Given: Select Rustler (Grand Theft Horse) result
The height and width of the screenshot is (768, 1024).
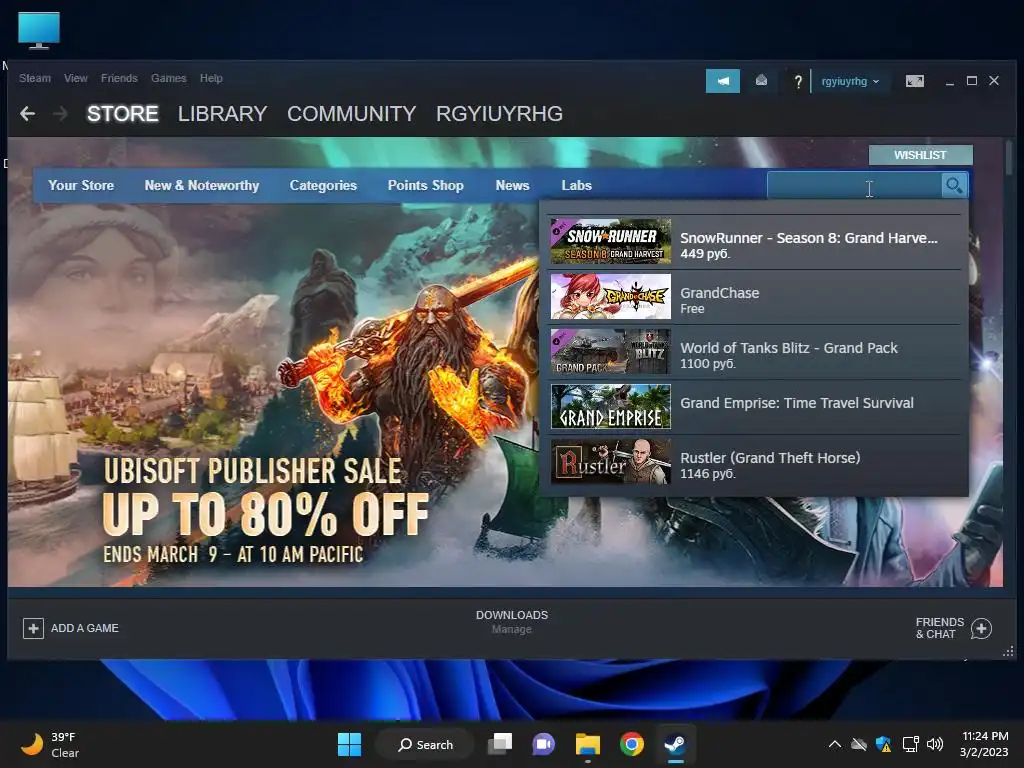Looking at the screenshot, I should (754, 462).
